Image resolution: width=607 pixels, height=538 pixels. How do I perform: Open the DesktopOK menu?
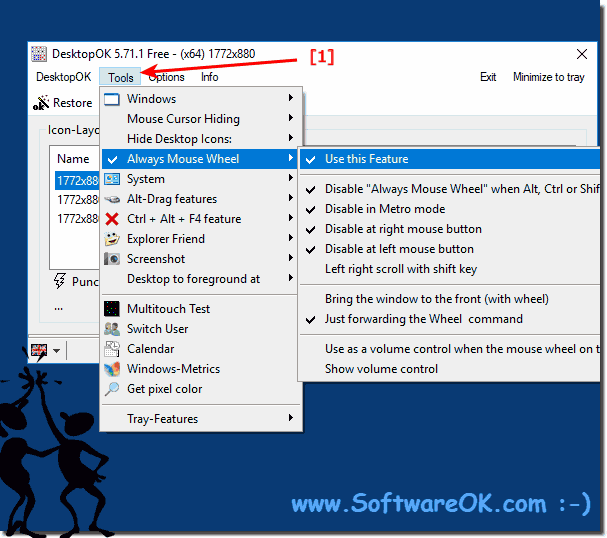tap(63, 77)
